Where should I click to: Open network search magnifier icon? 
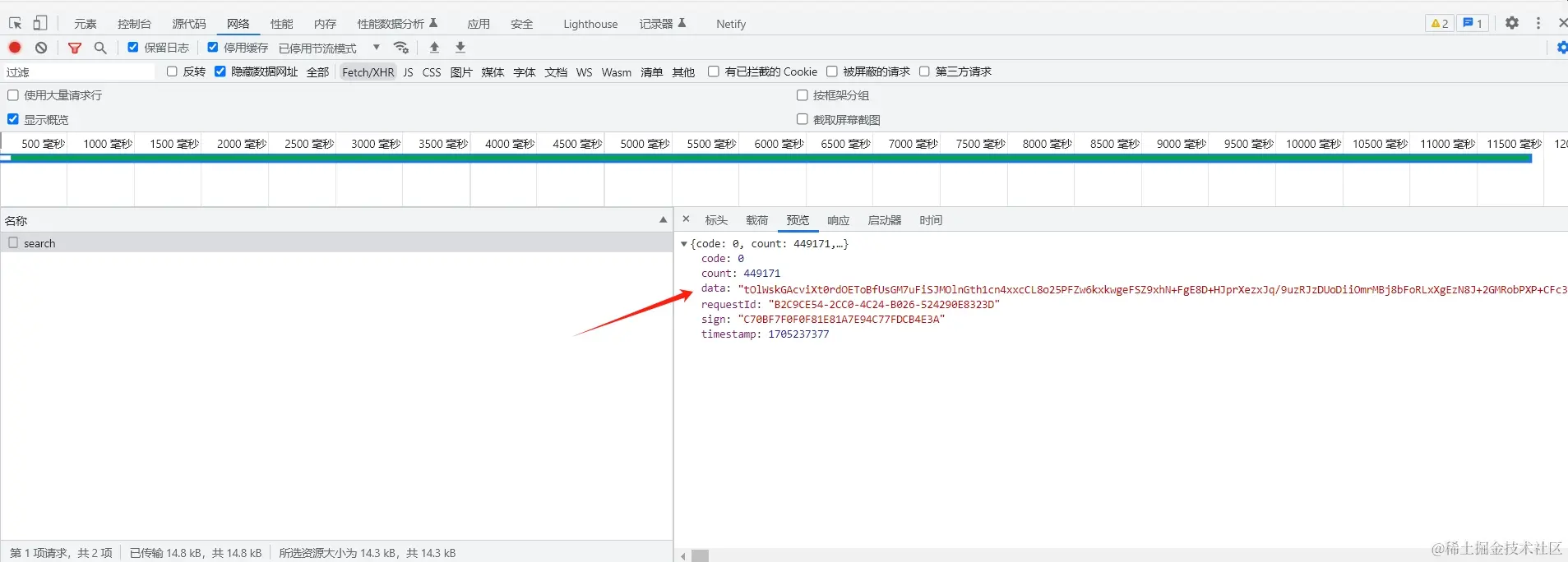[100, 48]
